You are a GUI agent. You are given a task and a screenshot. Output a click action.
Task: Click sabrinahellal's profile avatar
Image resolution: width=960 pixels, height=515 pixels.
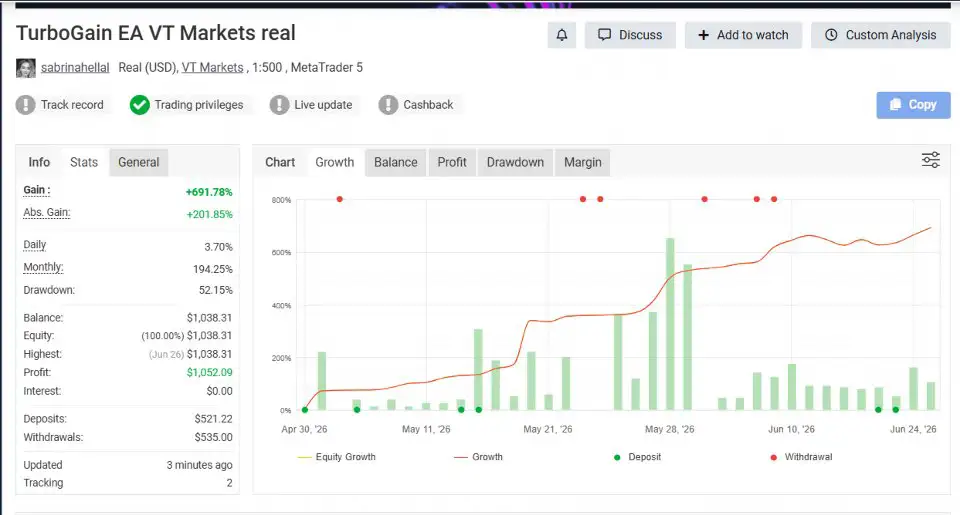pyautogui.click(x=26, y=68)
